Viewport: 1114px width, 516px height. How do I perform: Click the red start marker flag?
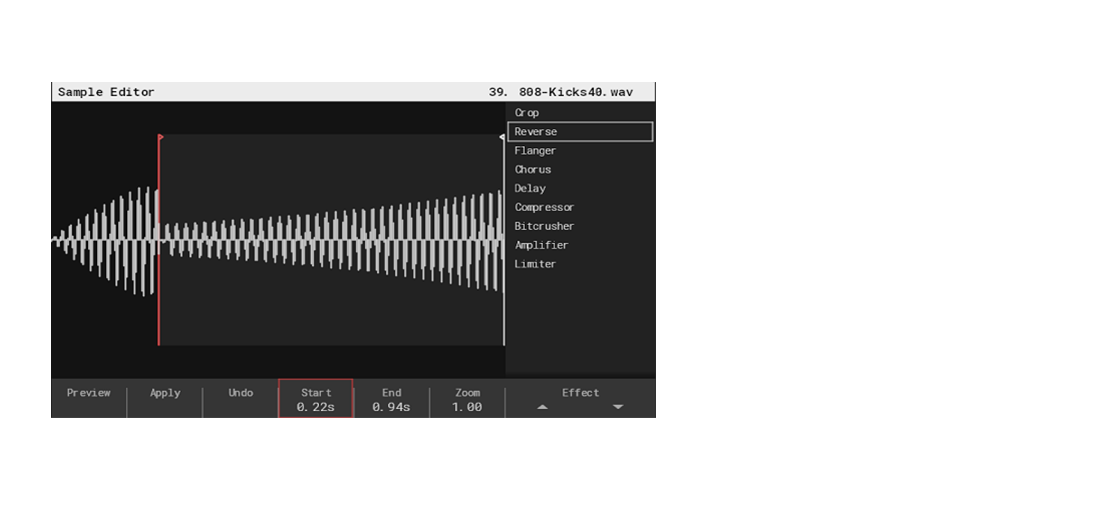point(161,137)
